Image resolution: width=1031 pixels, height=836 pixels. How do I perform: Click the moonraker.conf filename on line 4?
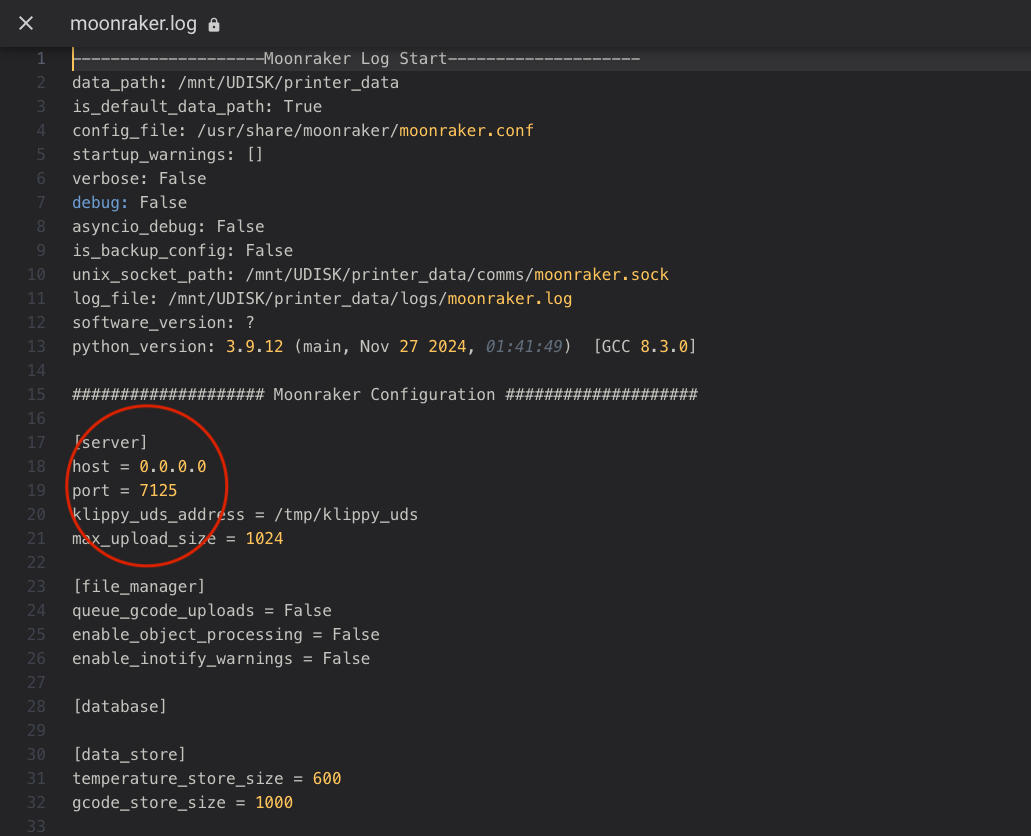pos(466,130)
